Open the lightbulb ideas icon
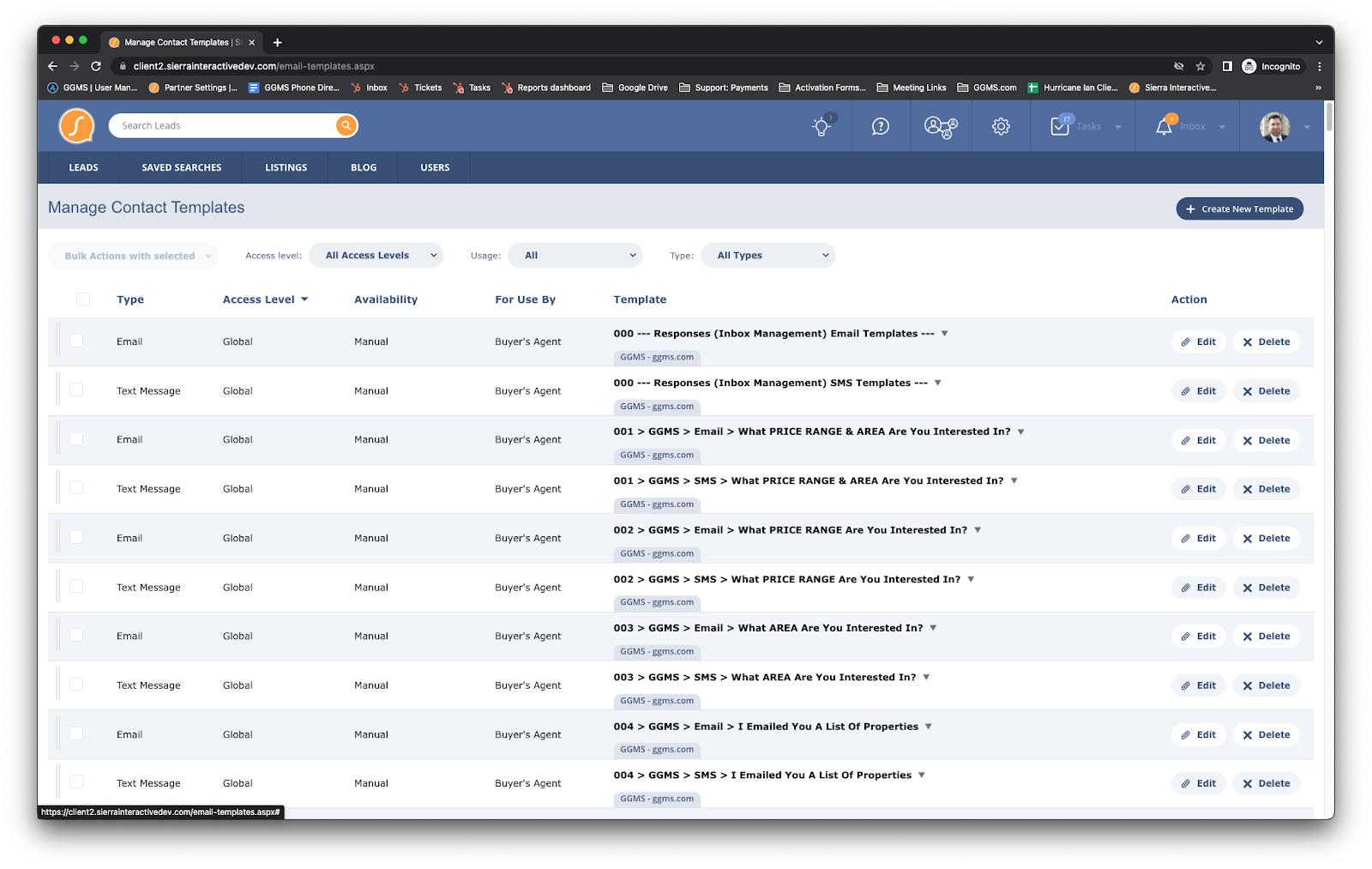The image size is (1372, 869). [x=821, y=127]
